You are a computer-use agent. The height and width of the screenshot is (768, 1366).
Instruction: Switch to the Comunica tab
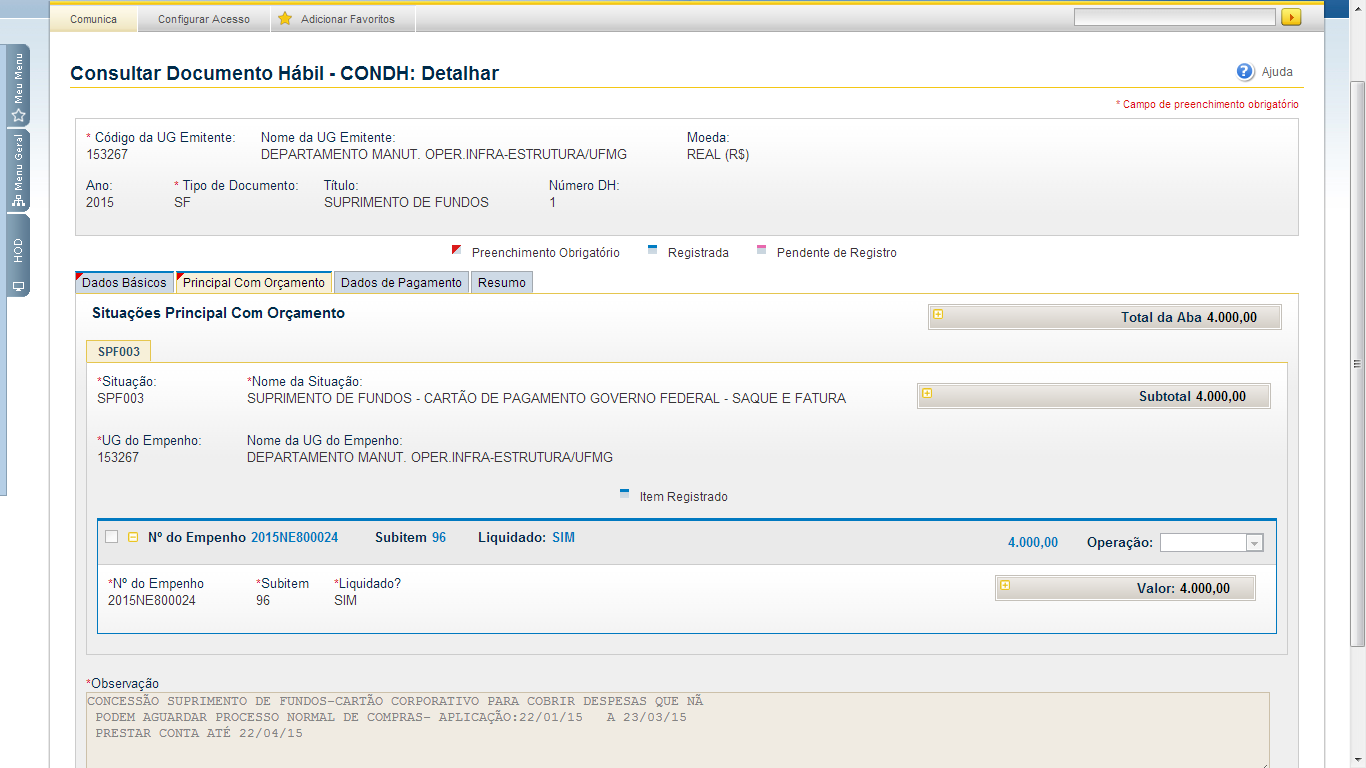coord(94,19)
